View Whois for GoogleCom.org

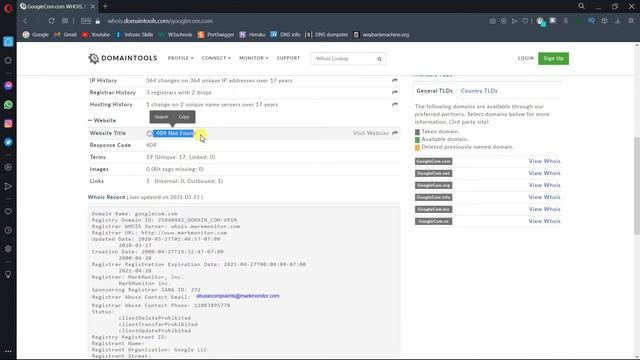(x=544, y=185)
